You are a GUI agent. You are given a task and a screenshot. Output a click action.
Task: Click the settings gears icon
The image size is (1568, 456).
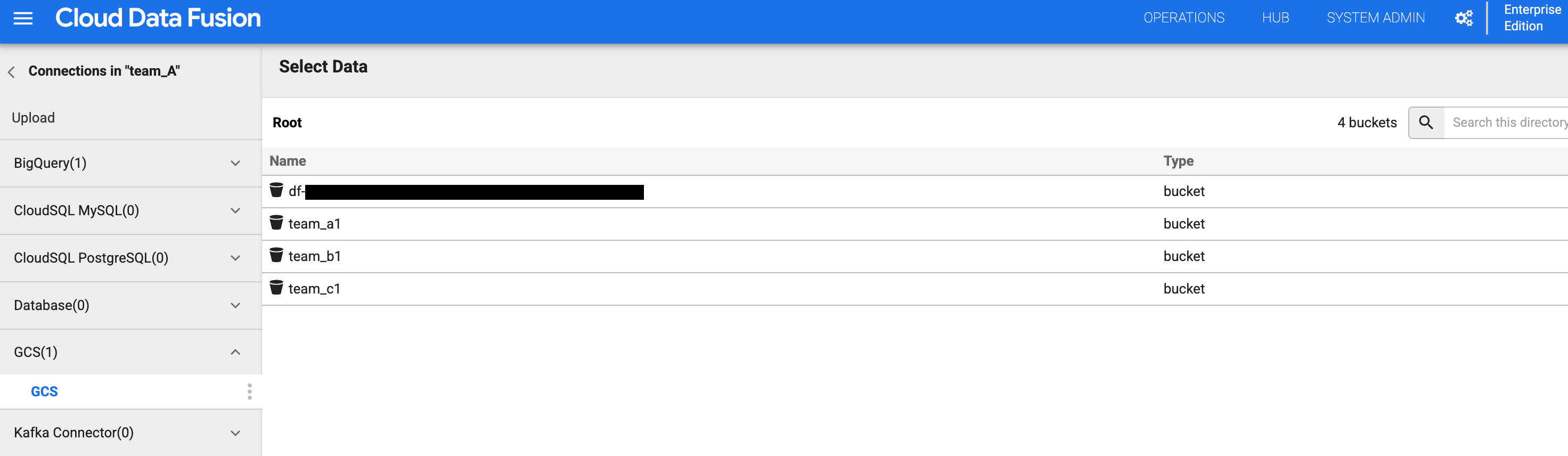[1463, 18]
